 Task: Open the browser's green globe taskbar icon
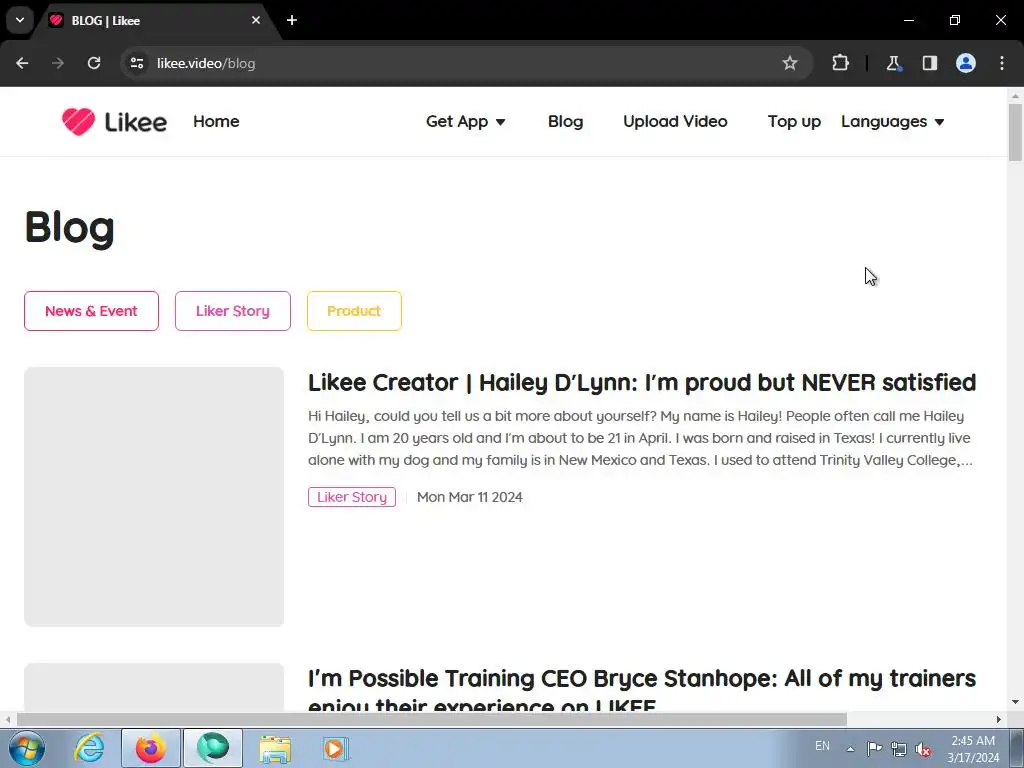pos(213,748)
